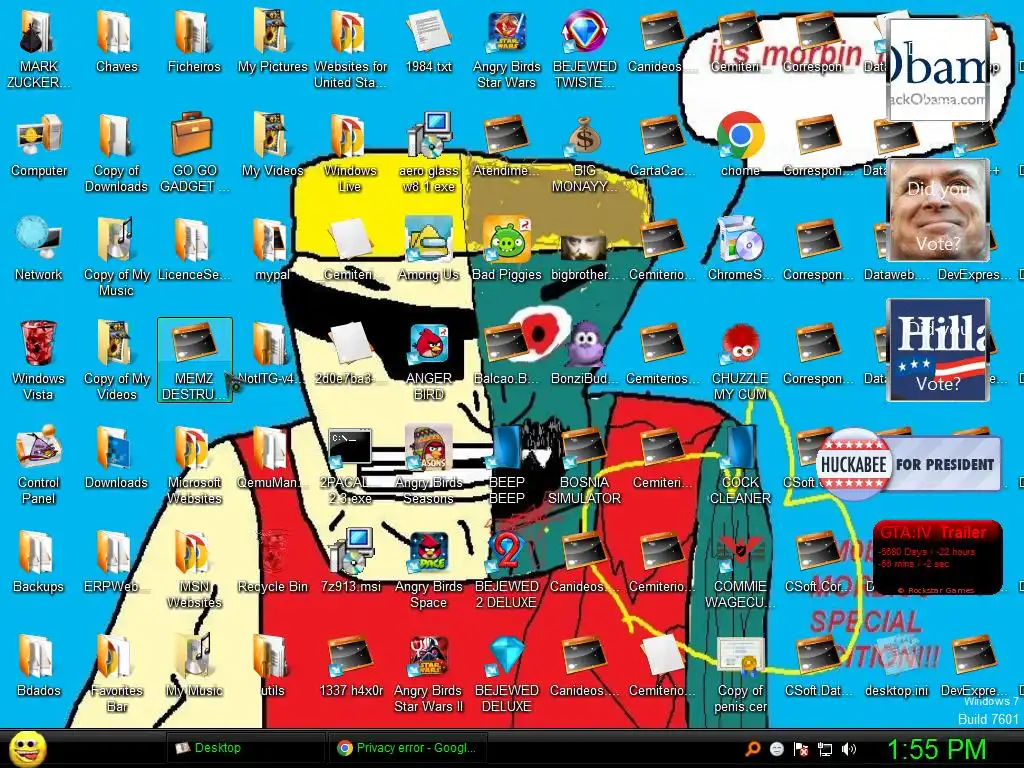
Task: Click the HUCKABEE FOR PRESIDENT gadget
Action: pos(909,464)
